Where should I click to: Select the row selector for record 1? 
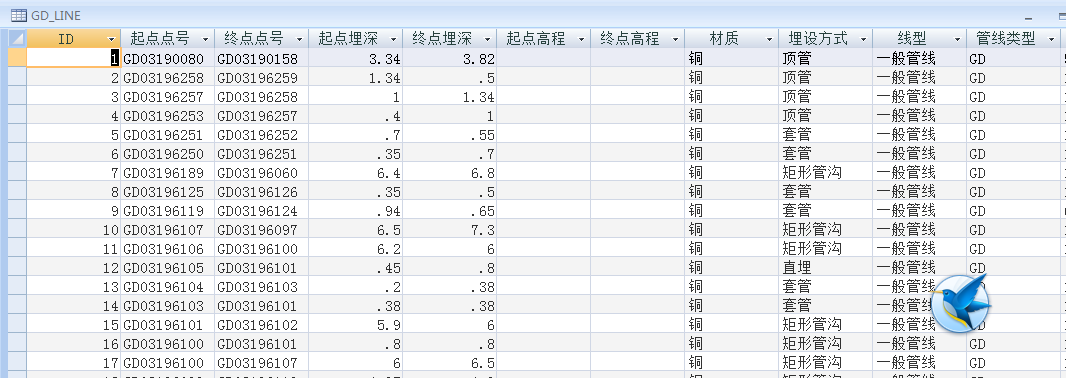tap(17, 58)
